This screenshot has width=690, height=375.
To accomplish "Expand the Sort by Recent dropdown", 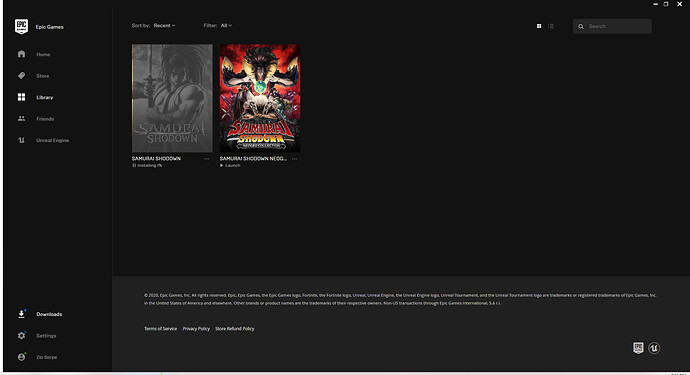I will (x=164, y=26).
